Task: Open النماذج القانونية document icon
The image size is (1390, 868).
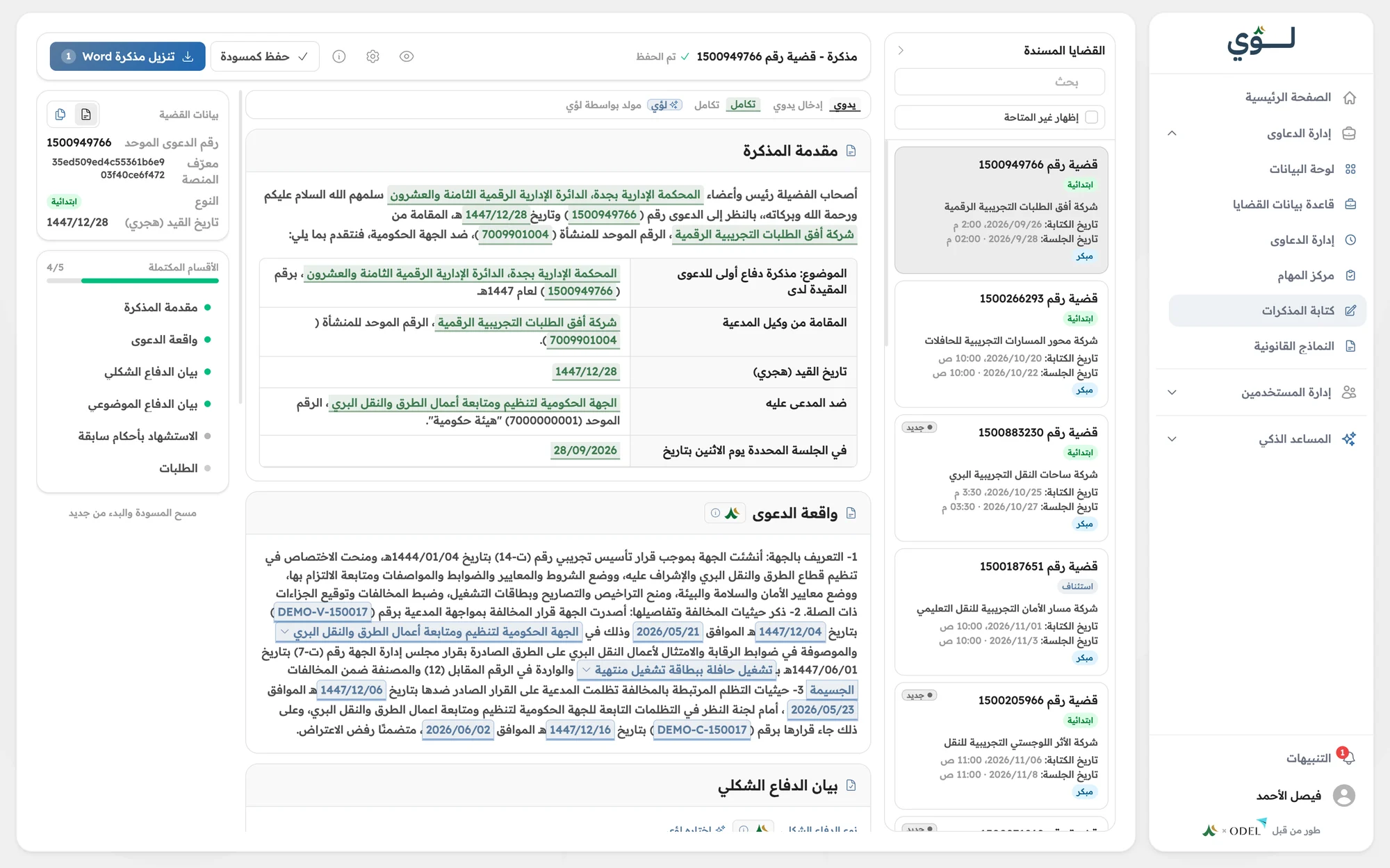Action: coord(1350,346)
